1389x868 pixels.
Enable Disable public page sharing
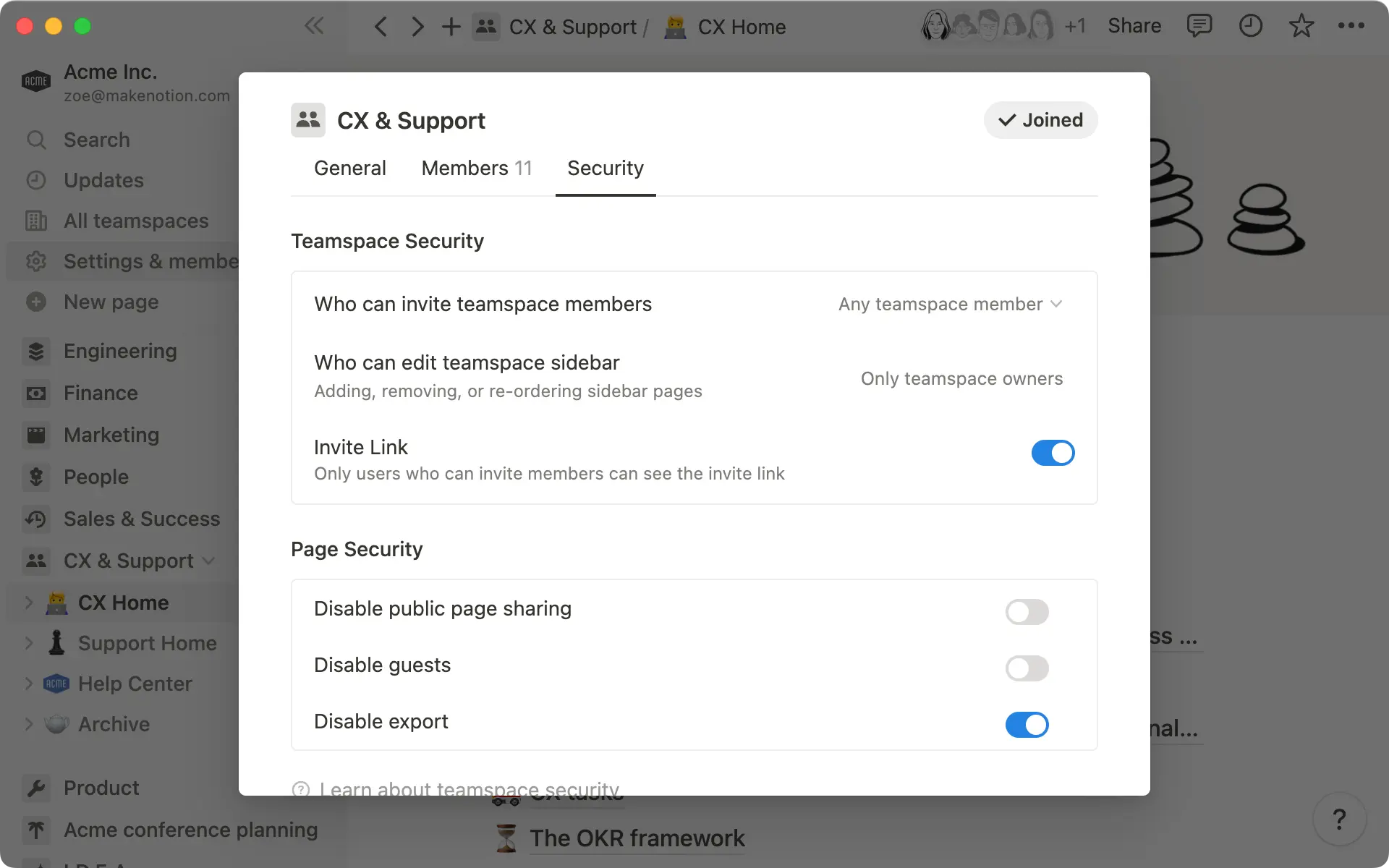coord(1027,611)
